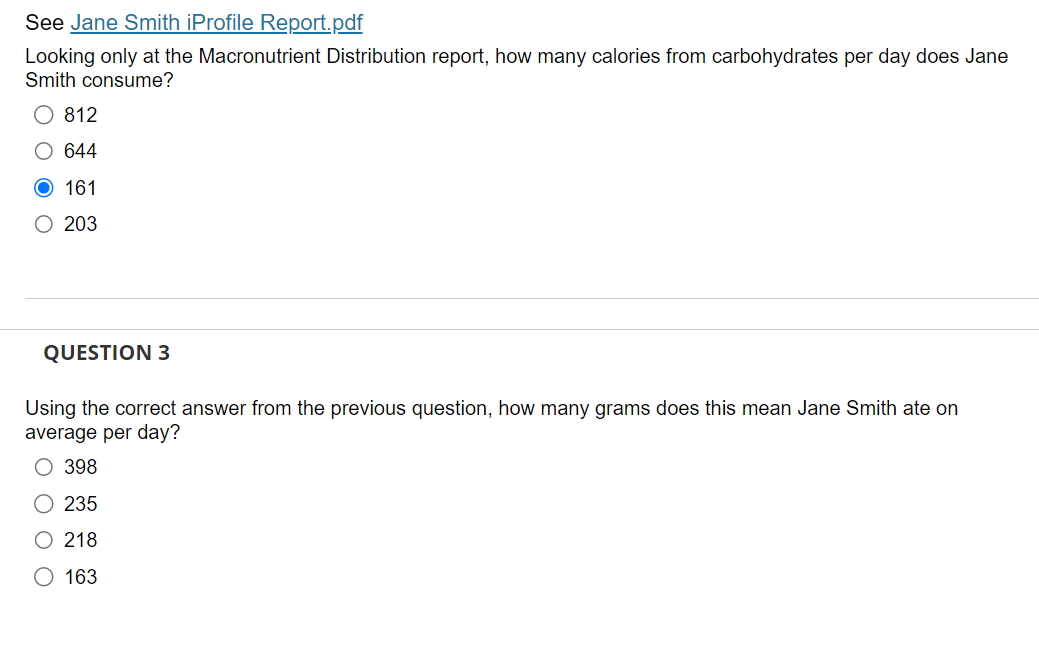This screenshot has width=1039, height=649.
Task: Click the 218 radio circle
Action: pos(43,540)
